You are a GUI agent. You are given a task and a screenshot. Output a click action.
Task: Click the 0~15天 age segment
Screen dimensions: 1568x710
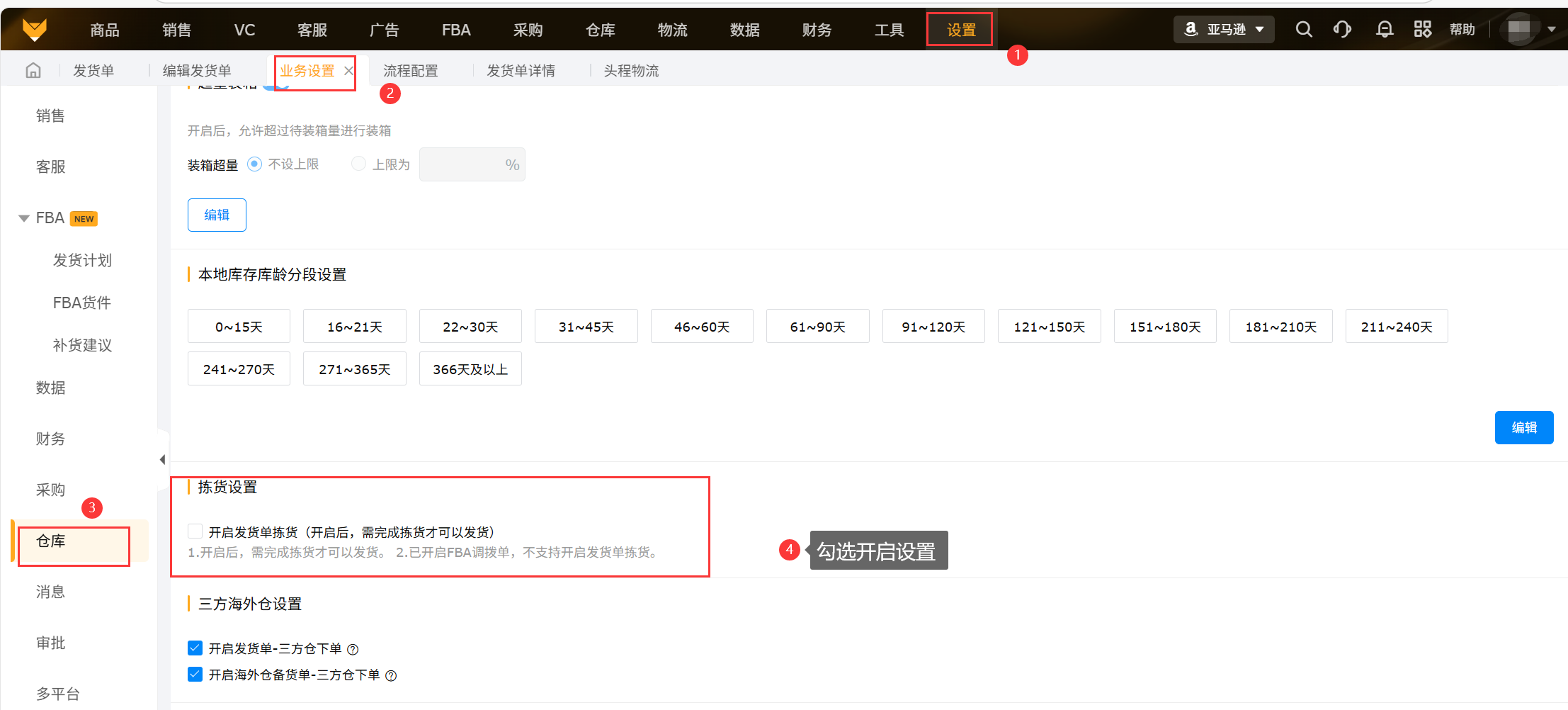coord(239,326)
